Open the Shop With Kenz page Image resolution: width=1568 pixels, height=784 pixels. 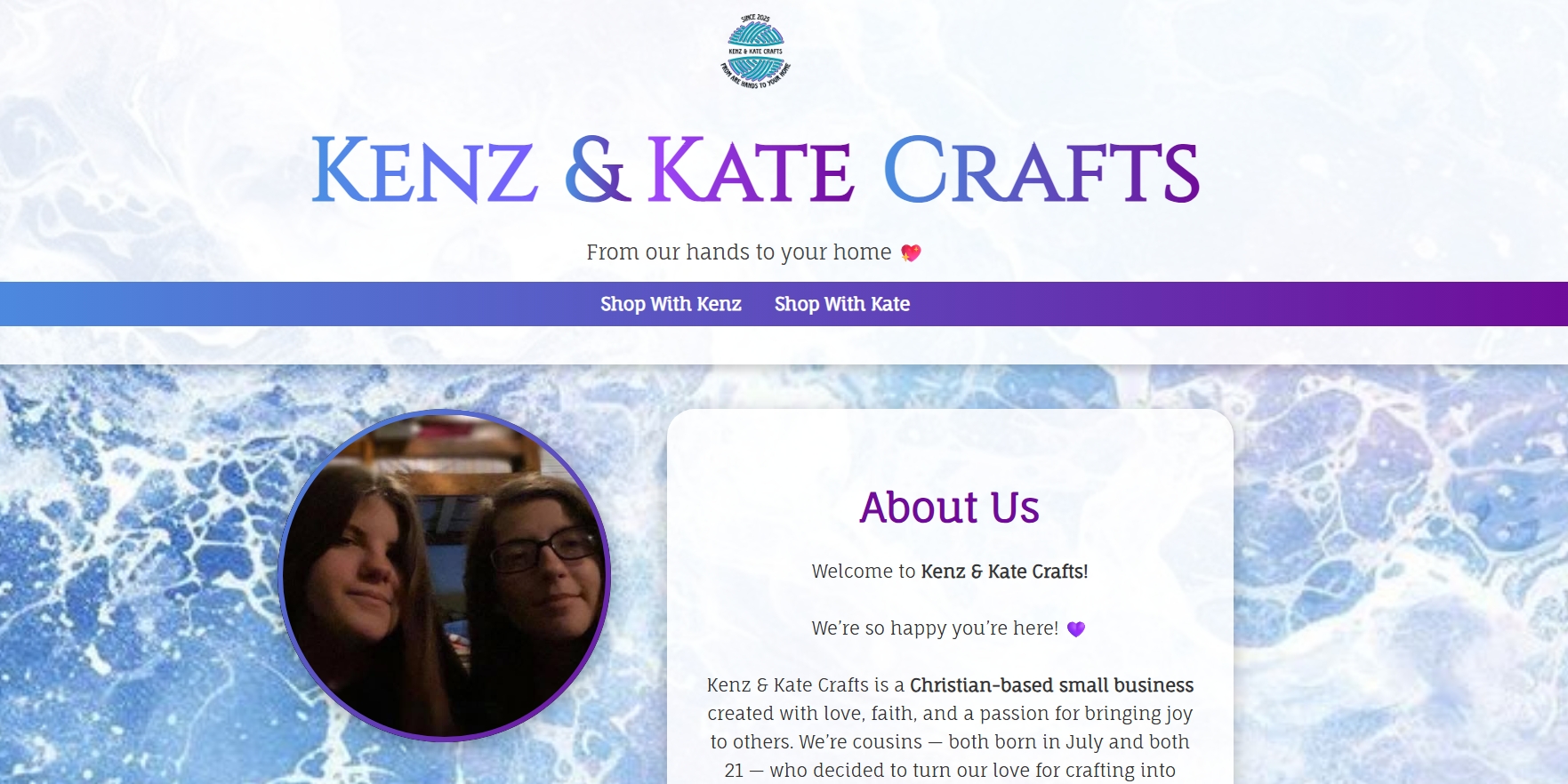pos(671,304)
